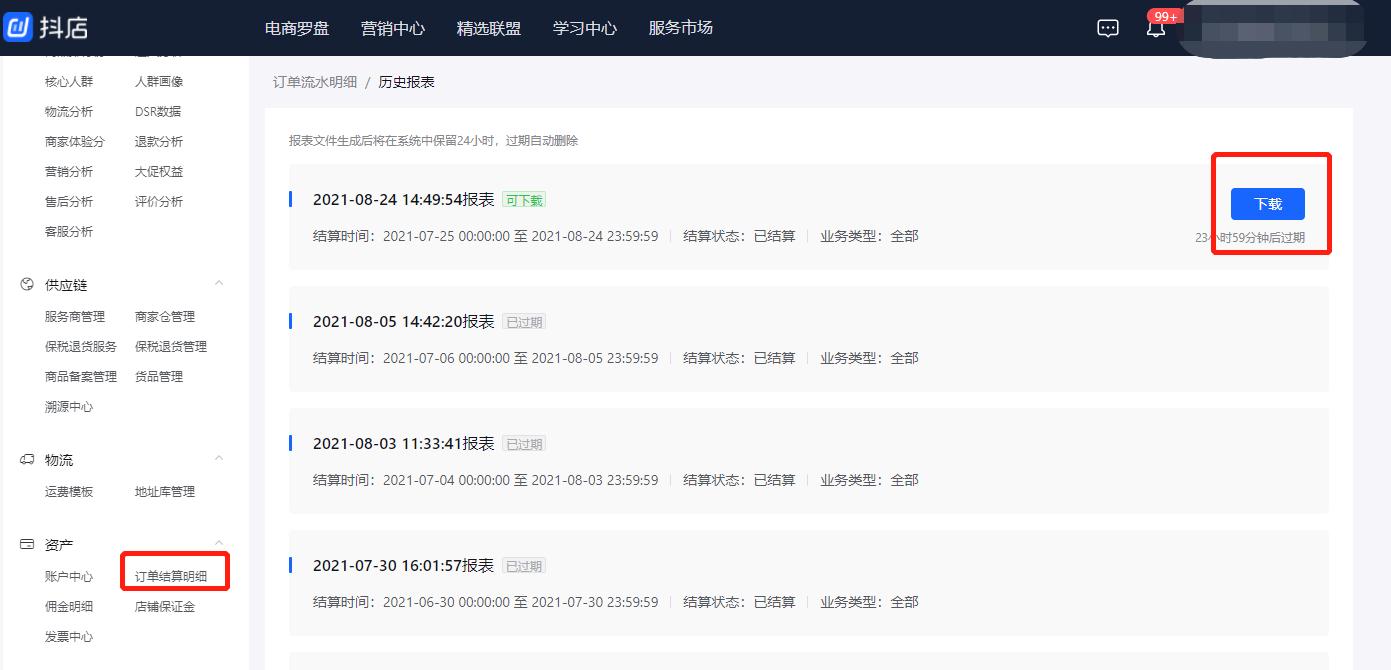Select the 2021-08-24 14:49:54报表 title
The image size is (1391, 670).
click(404, 199)
